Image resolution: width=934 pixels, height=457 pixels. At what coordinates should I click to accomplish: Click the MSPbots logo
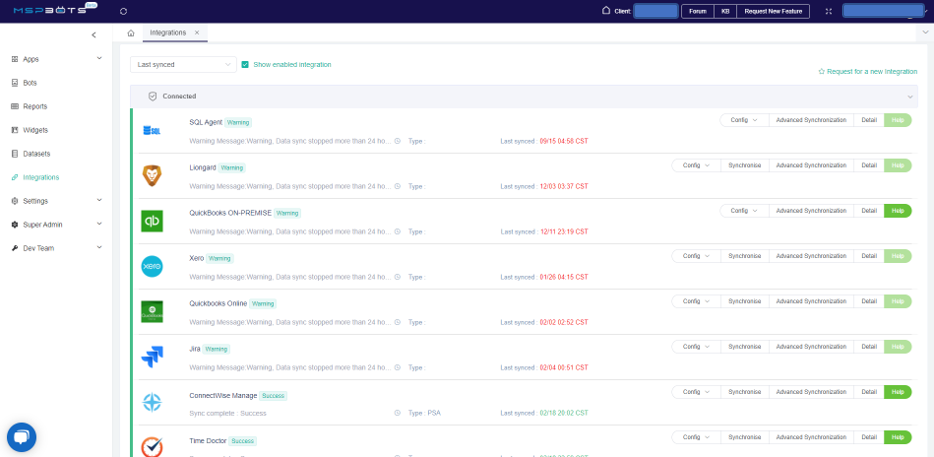coord(55,10)
